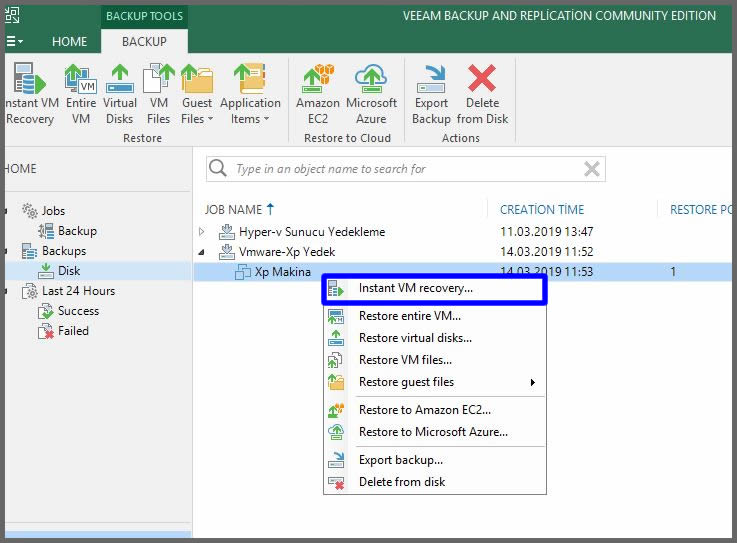Click Export backup menu icon

click(x=336, y=460)
